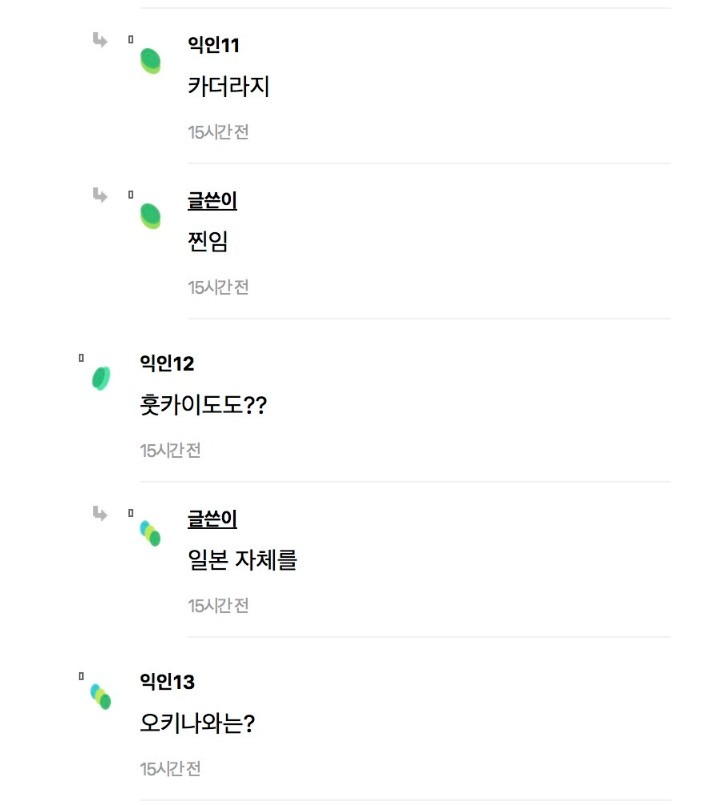Click the green avatar next to '찐임' reply
This screenshot has height=805, width=719.
point(150,216)
